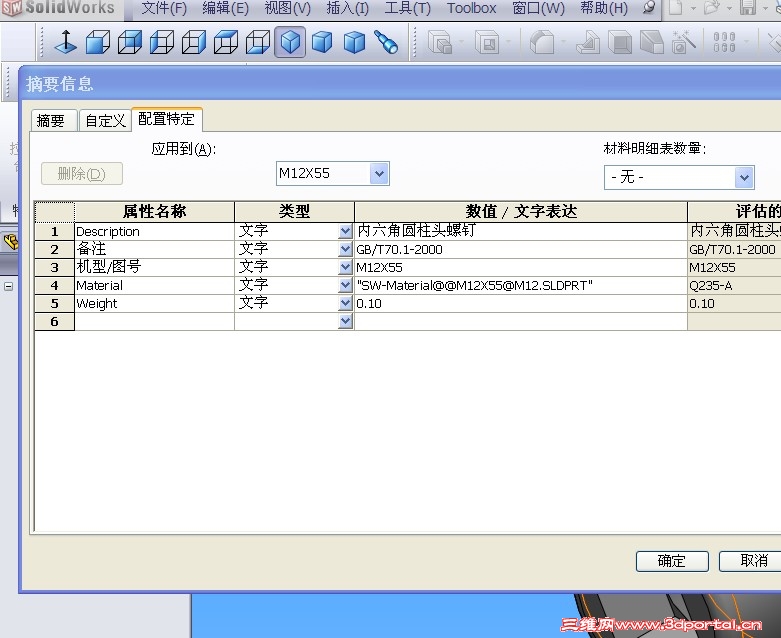
Task: Select row header number 6
Action: click(54, 321)
